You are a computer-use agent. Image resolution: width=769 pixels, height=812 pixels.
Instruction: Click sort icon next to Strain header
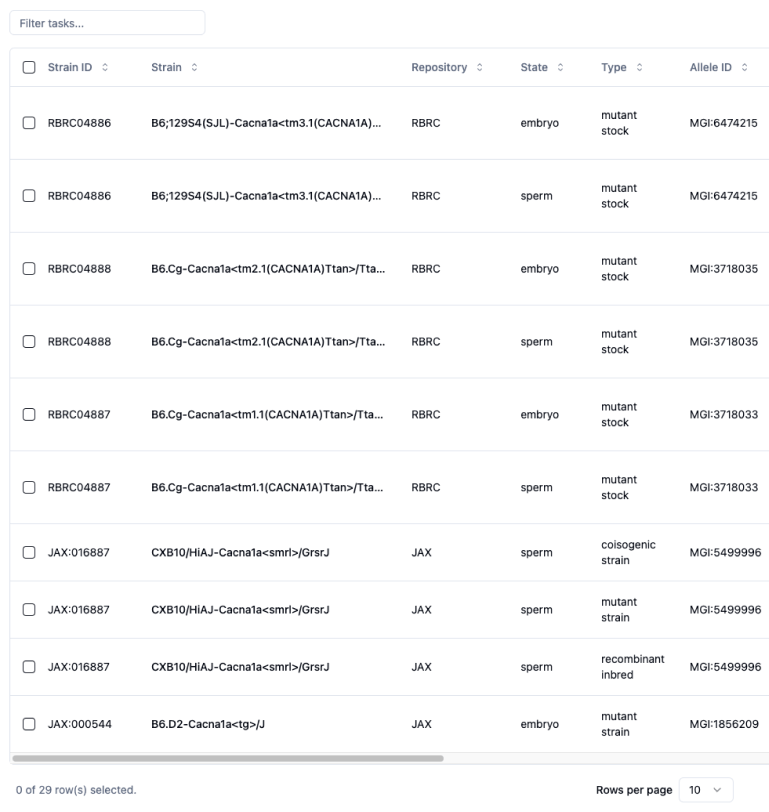[x=194, y=67]
